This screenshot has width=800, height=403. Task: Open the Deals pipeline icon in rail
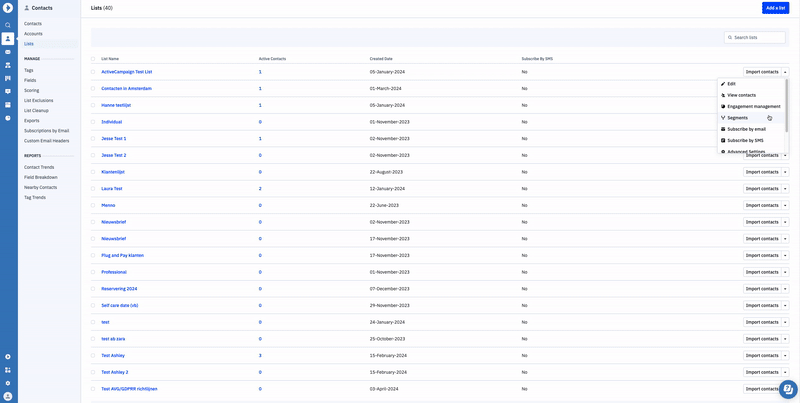(8, 79)
